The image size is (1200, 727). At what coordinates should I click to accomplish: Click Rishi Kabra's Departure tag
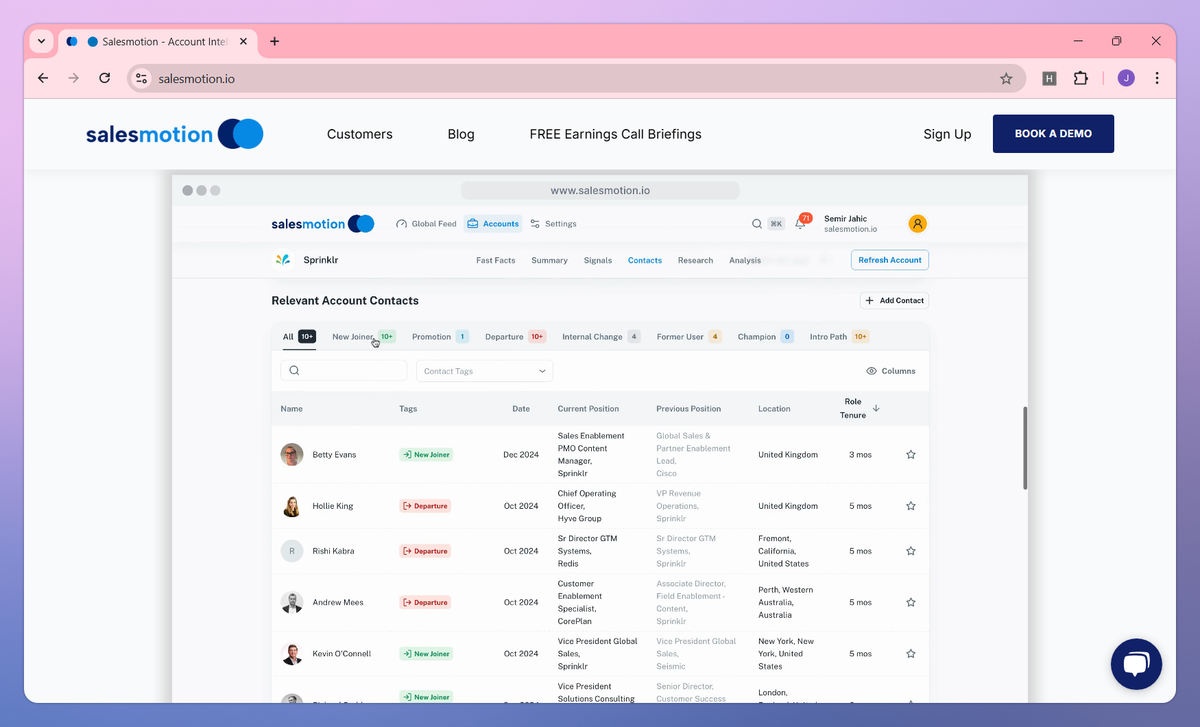425,551
